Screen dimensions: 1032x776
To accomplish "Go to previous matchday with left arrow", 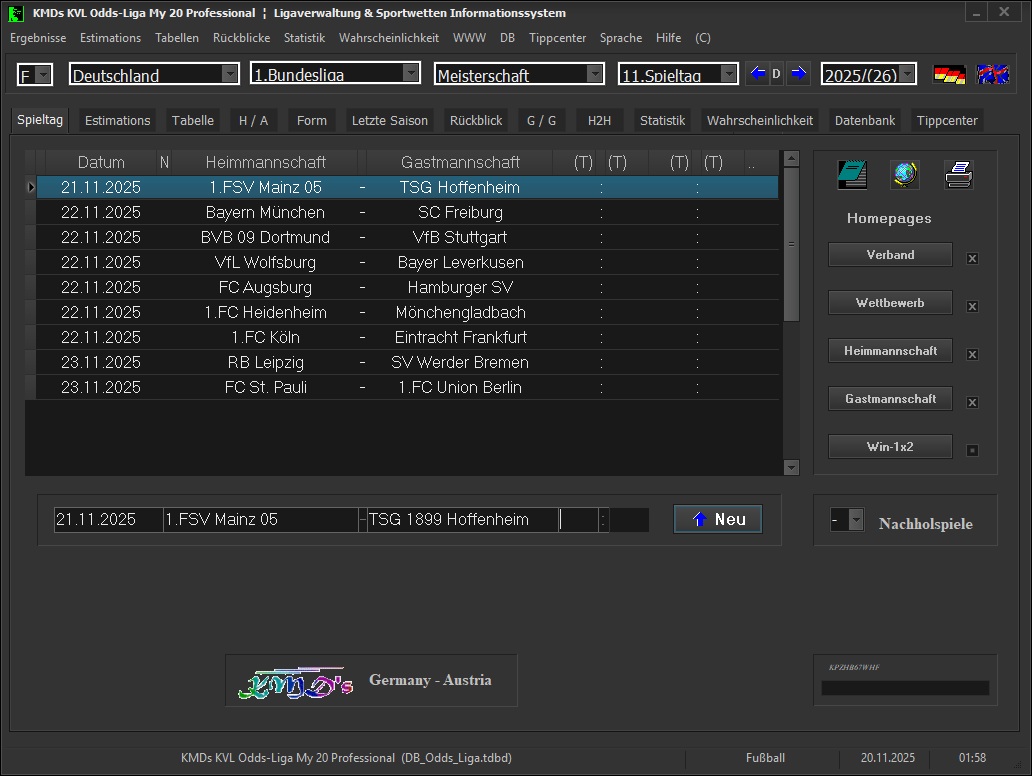I will click(x=758, y=74).
